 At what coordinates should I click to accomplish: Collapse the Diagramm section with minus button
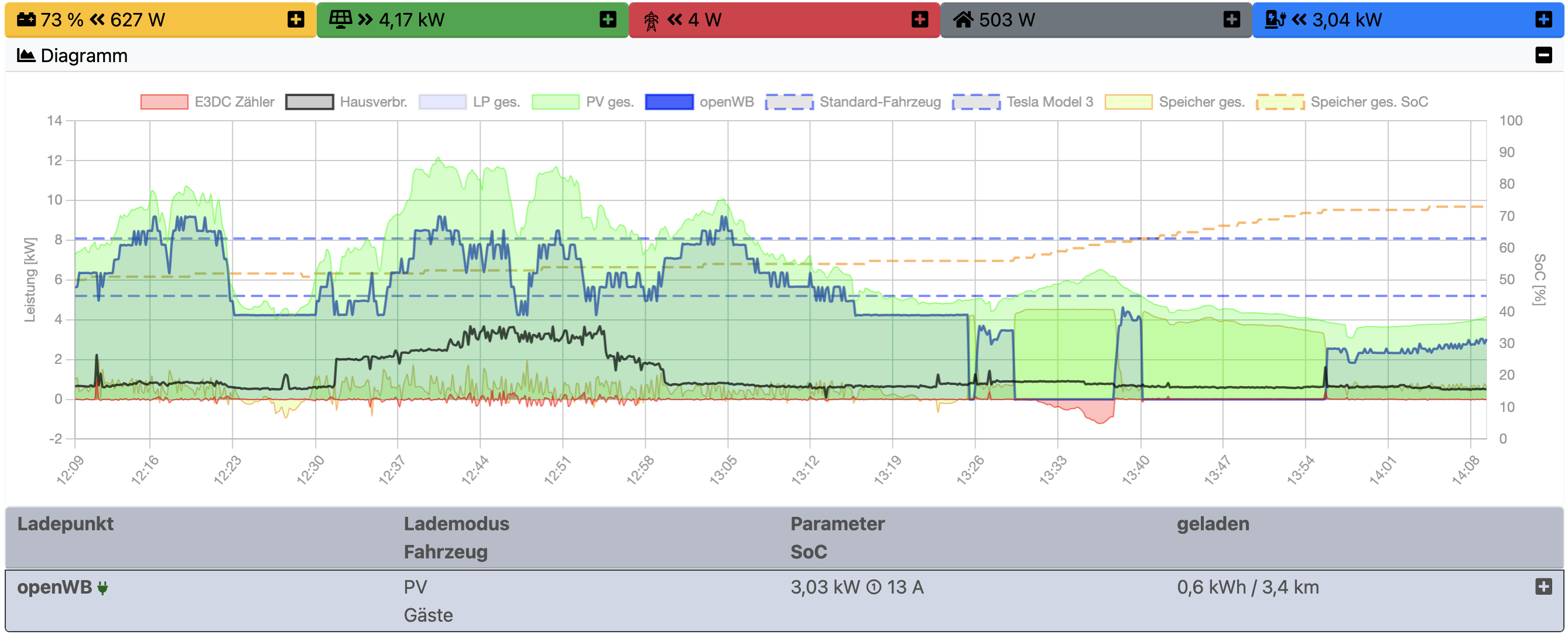[1543, 56]
